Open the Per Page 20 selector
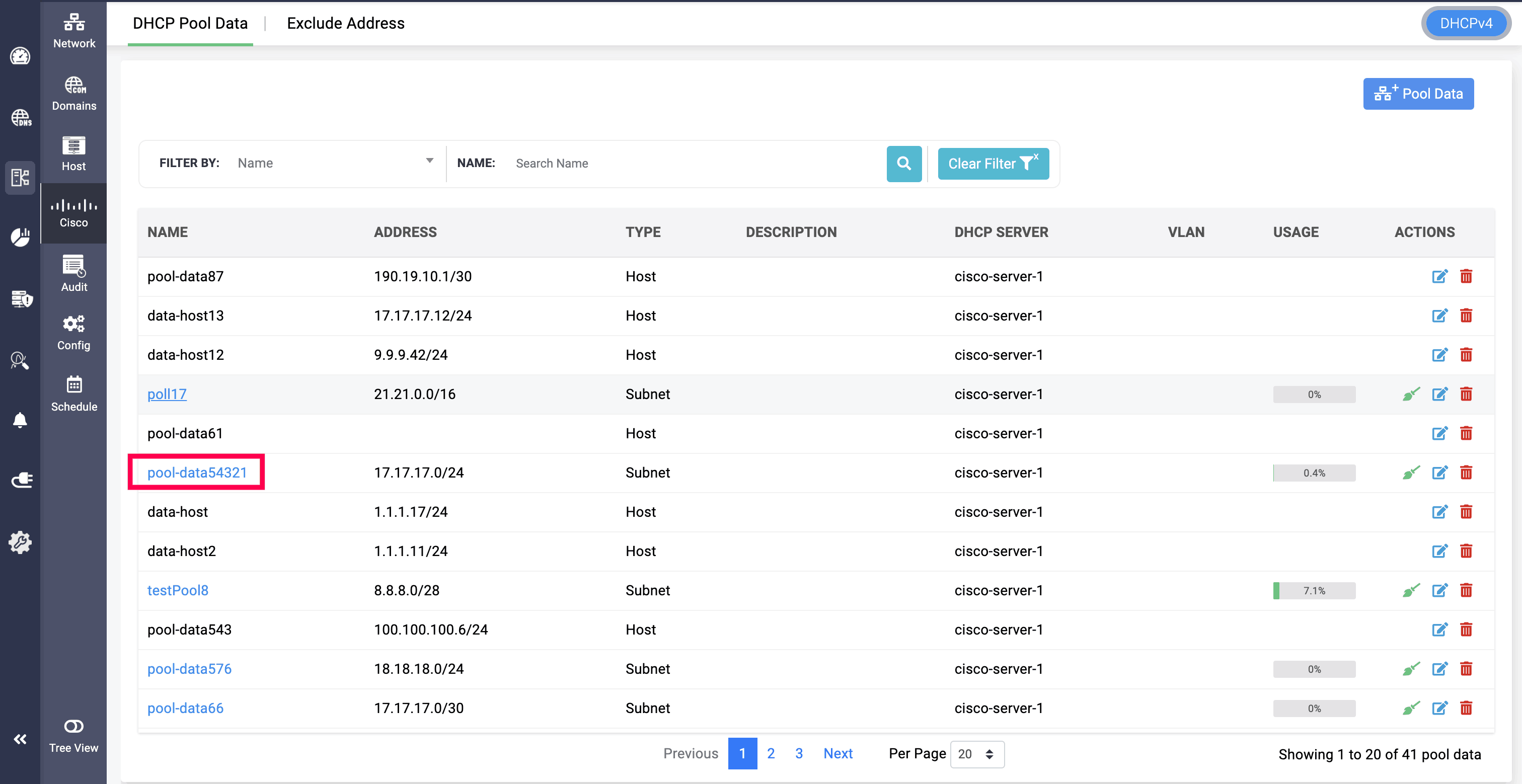The image size is (1522, 784). (976, 754)
